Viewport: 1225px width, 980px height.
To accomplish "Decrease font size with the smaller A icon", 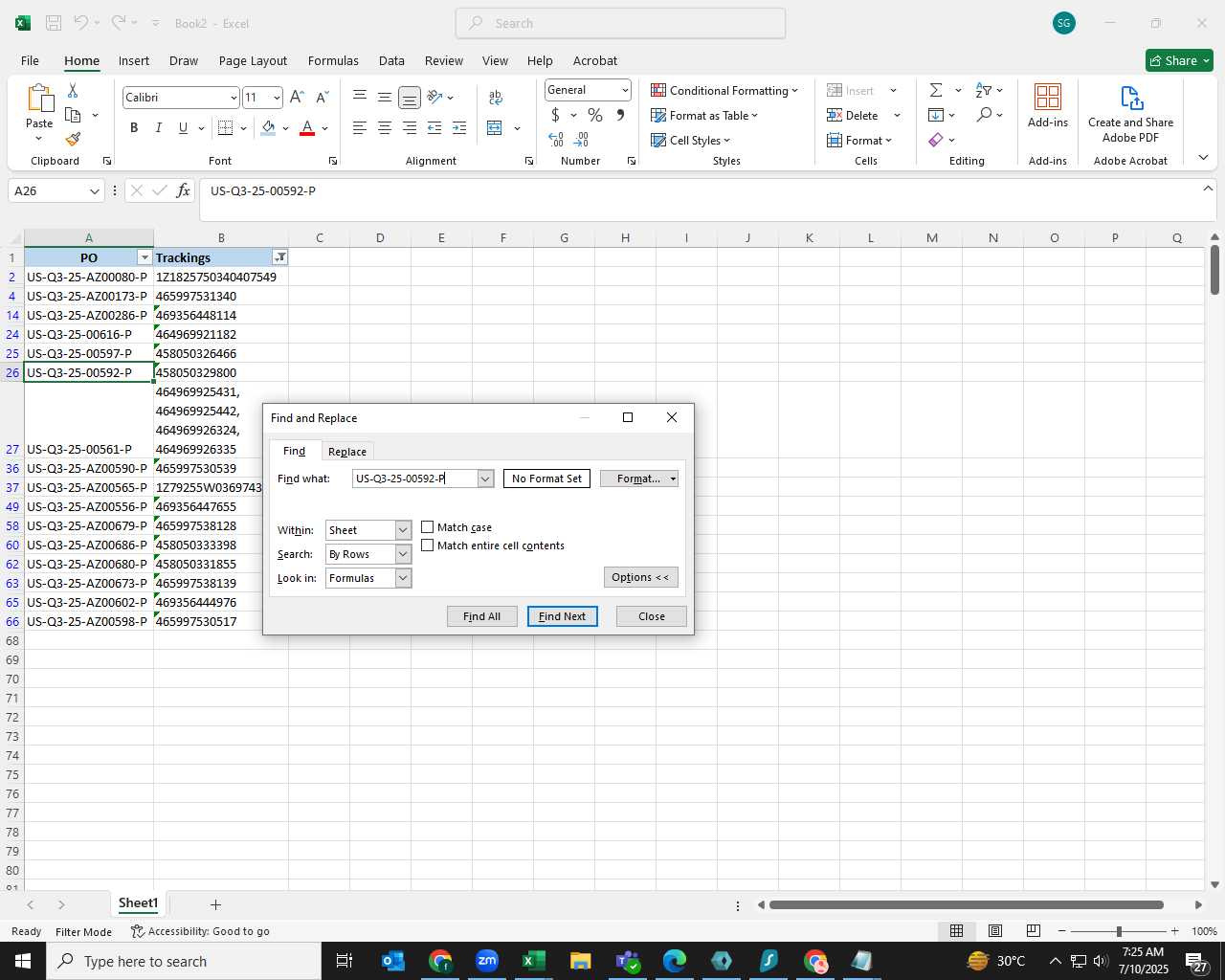I will [x=322, y=97].
